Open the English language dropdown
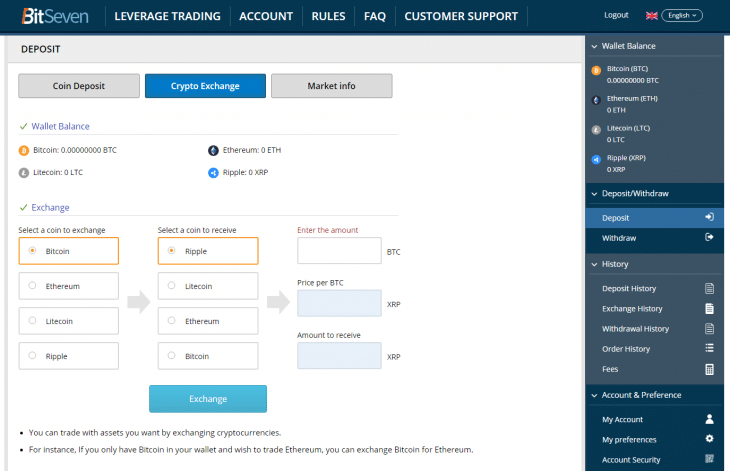 pyautogui.click(x=682, y=15)
